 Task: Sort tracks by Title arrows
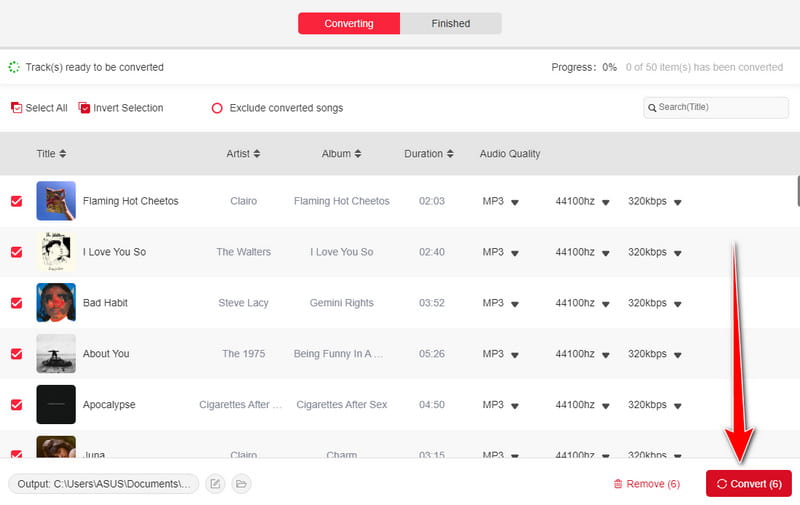click(x=63, y=154)
